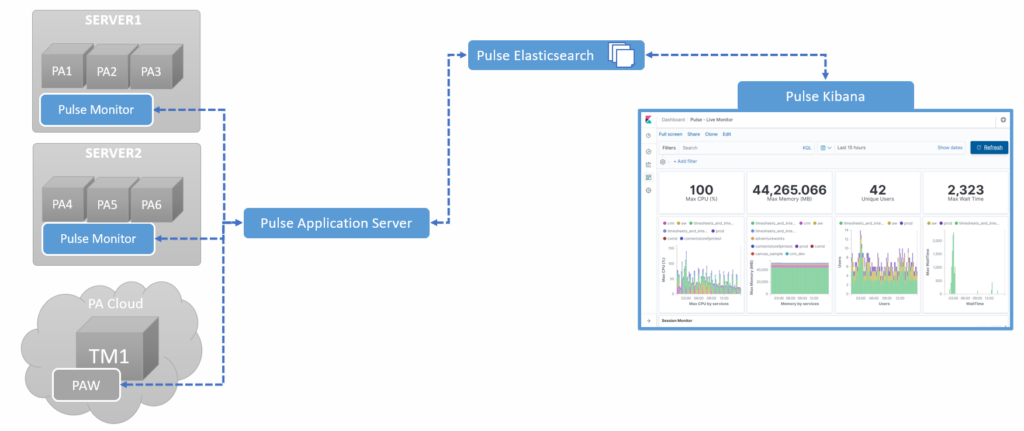Click Pulse Monitor box in SERVER2
Screen dimensions: 1024x431
point(99,238)
